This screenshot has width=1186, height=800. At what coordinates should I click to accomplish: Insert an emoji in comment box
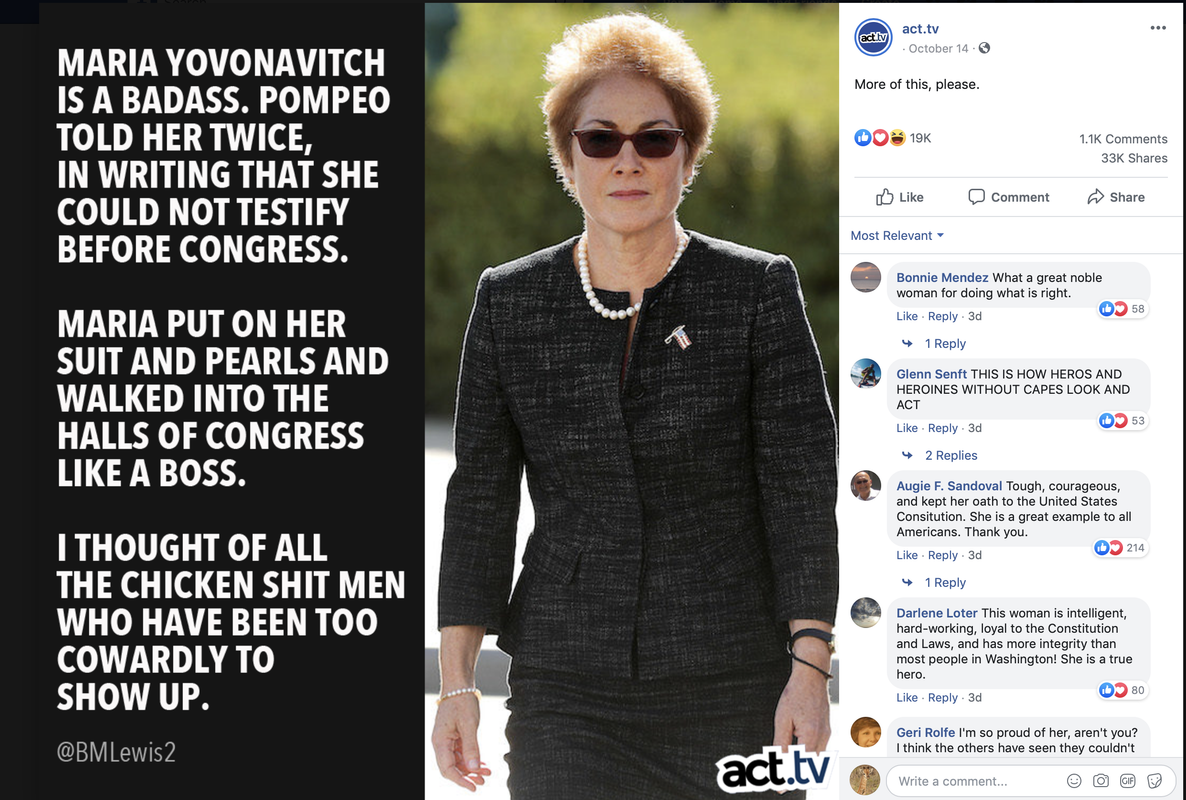tap(1073, 781)
